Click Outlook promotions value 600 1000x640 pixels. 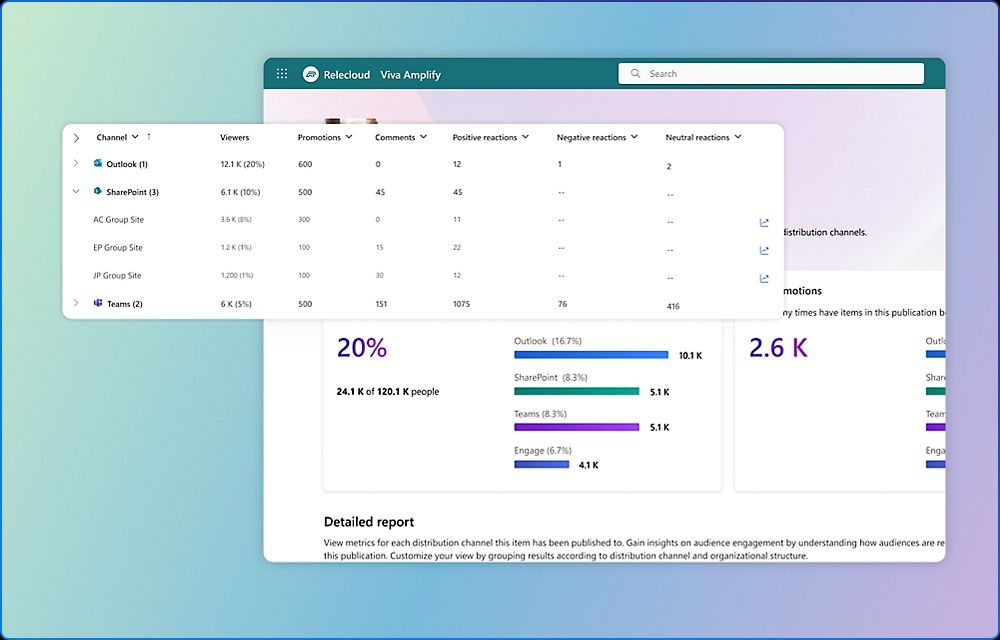305,164
